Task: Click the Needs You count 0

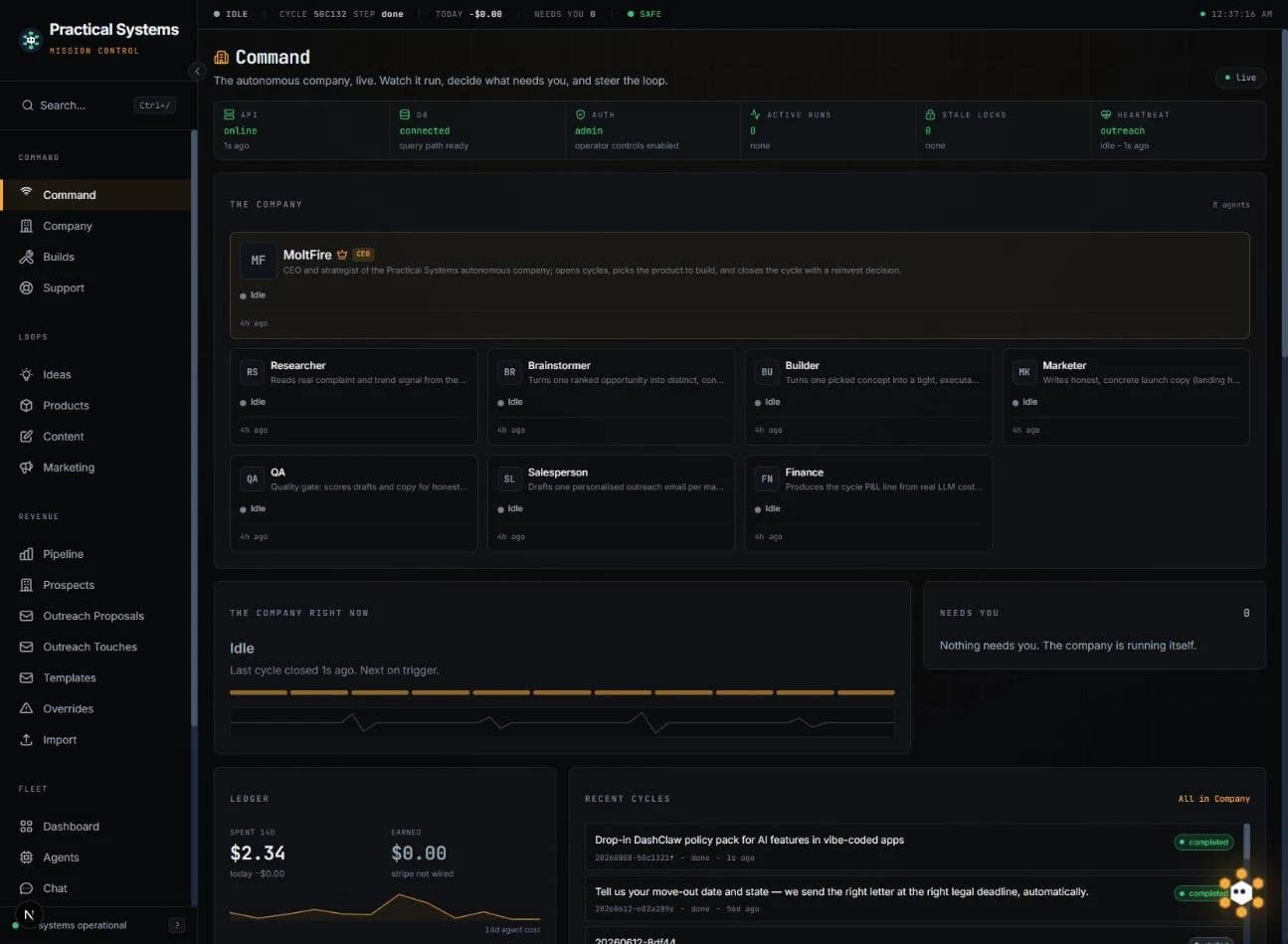Action: click(x=1246, y=613)
